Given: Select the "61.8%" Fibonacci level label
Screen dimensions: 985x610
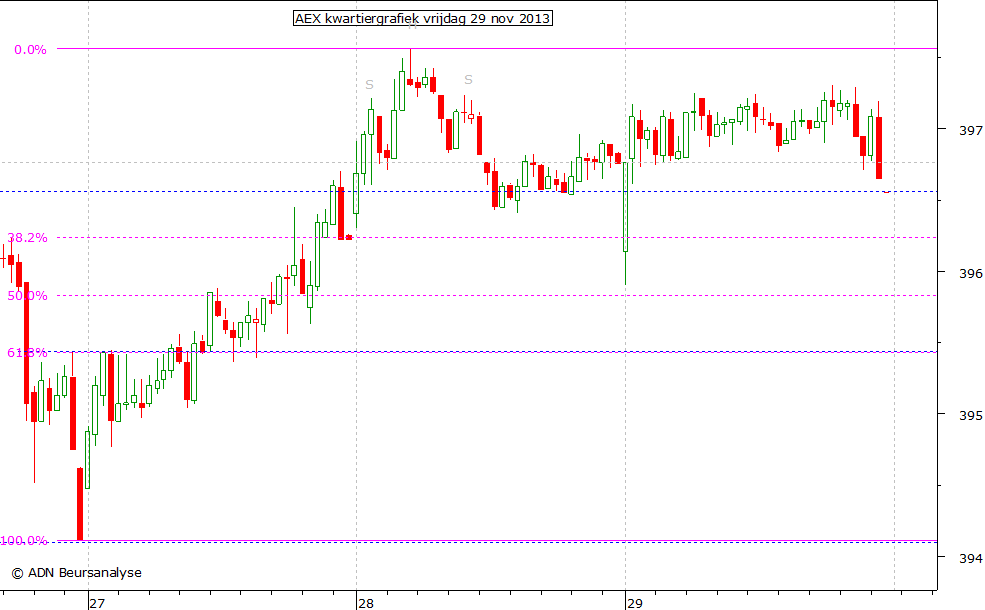Looking at the screenshot, I should [x=27, y=352].
